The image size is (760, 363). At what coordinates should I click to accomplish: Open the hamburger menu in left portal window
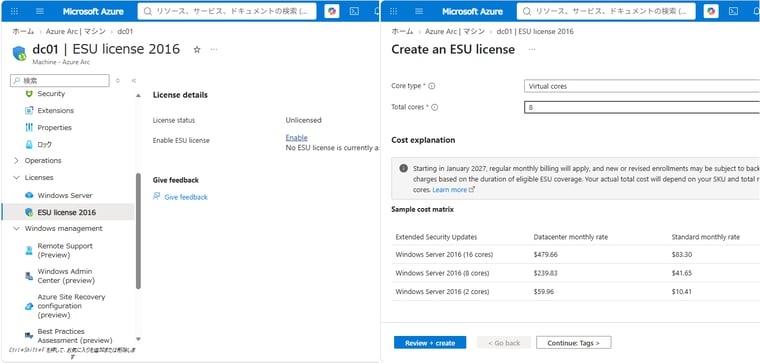(x=40, y=11)
